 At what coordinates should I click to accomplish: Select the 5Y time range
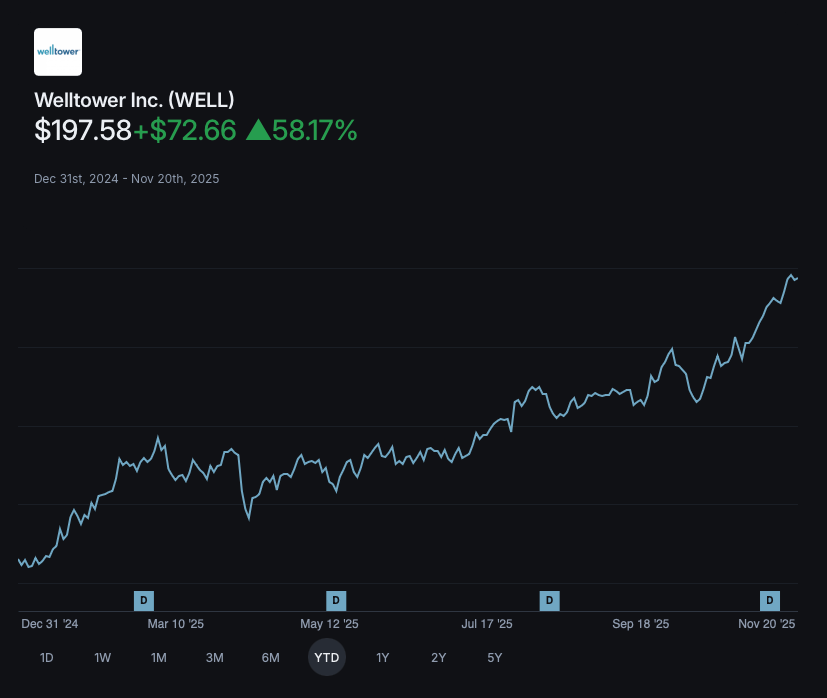(494, 658)
